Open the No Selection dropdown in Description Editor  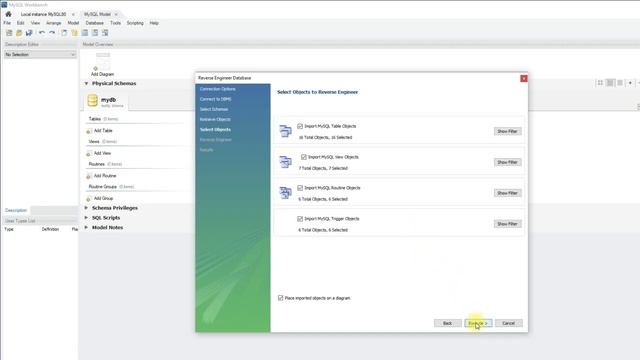click(x=40, y=54)
